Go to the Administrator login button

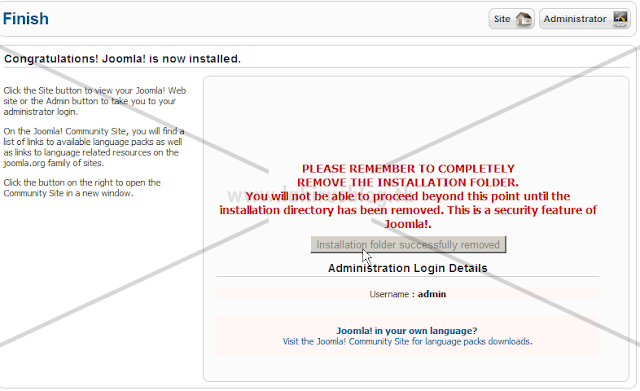tap(585, 19)
